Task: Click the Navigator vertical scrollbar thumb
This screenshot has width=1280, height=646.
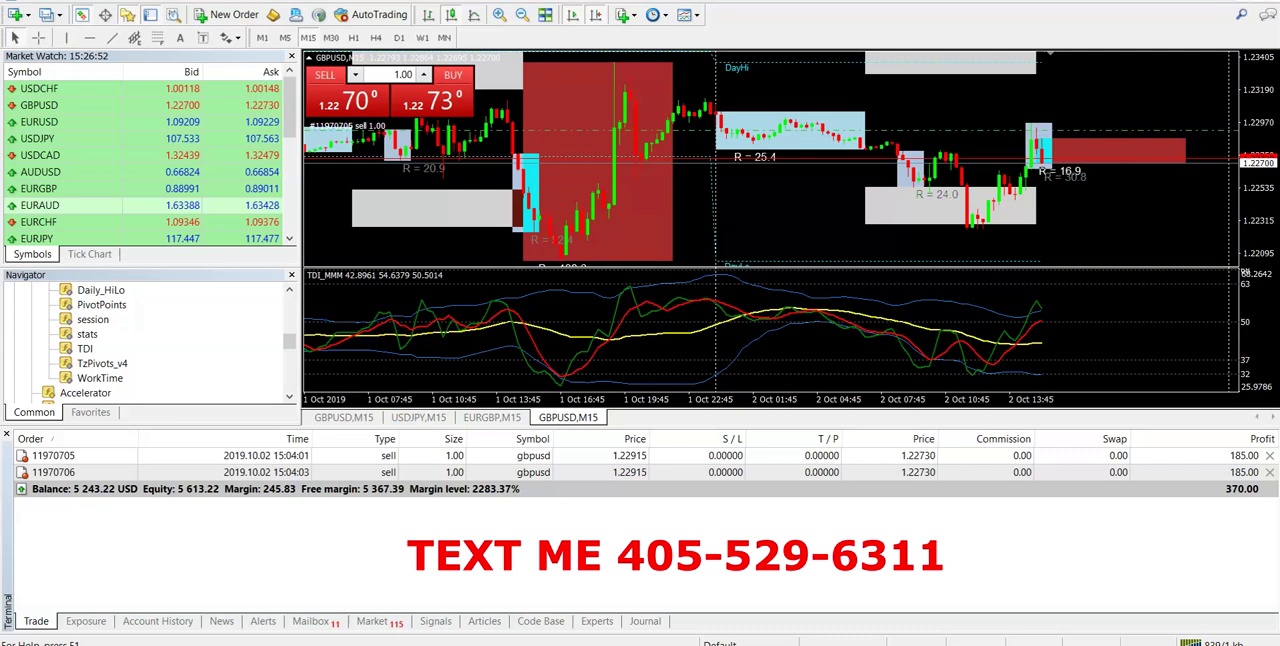Action: pyautogui.click(x=290, y=342)
